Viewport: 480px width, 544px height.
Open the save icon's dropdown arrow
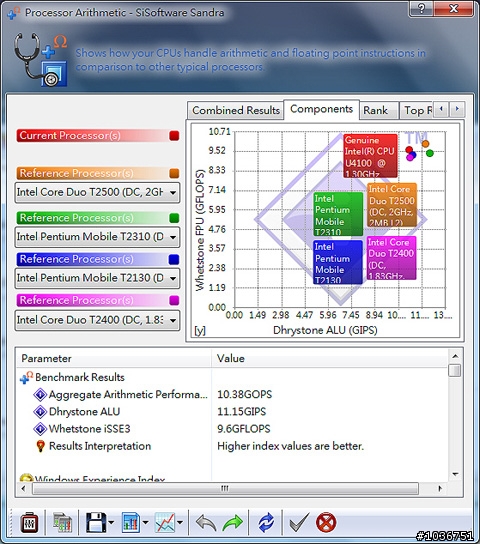(111, 522)
